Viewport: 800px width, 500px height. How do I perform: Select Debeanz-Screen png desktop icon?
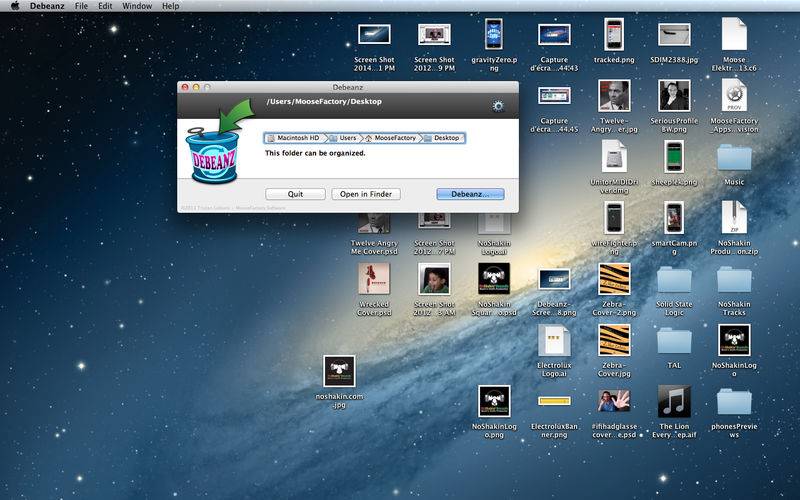pos(554,279)
